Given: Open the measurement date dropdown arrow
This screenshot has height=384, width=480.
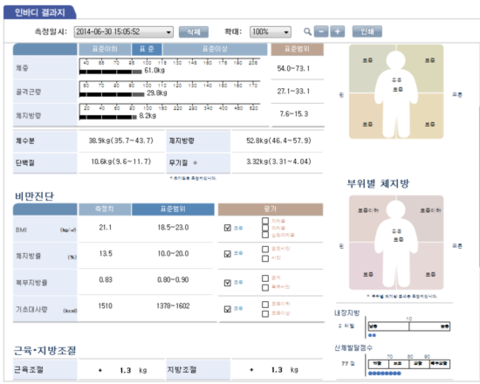Looking at the screenshot, I should coord(169,32).
